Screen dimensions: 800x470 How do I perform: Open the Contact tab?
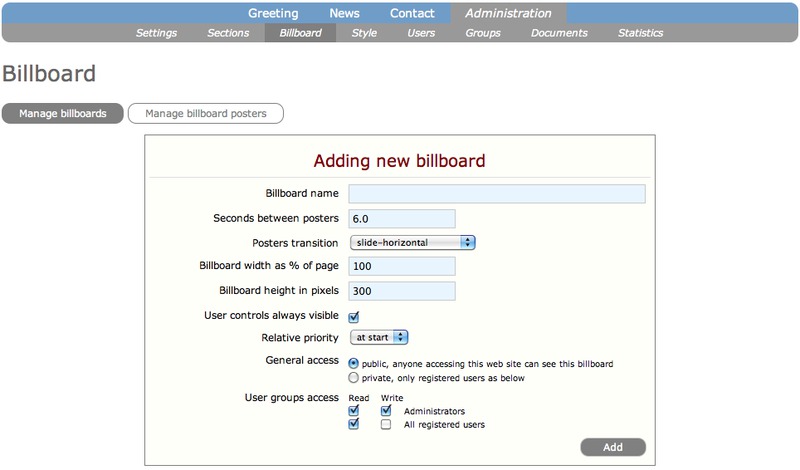pyautogui.click(x=412, y=14)
